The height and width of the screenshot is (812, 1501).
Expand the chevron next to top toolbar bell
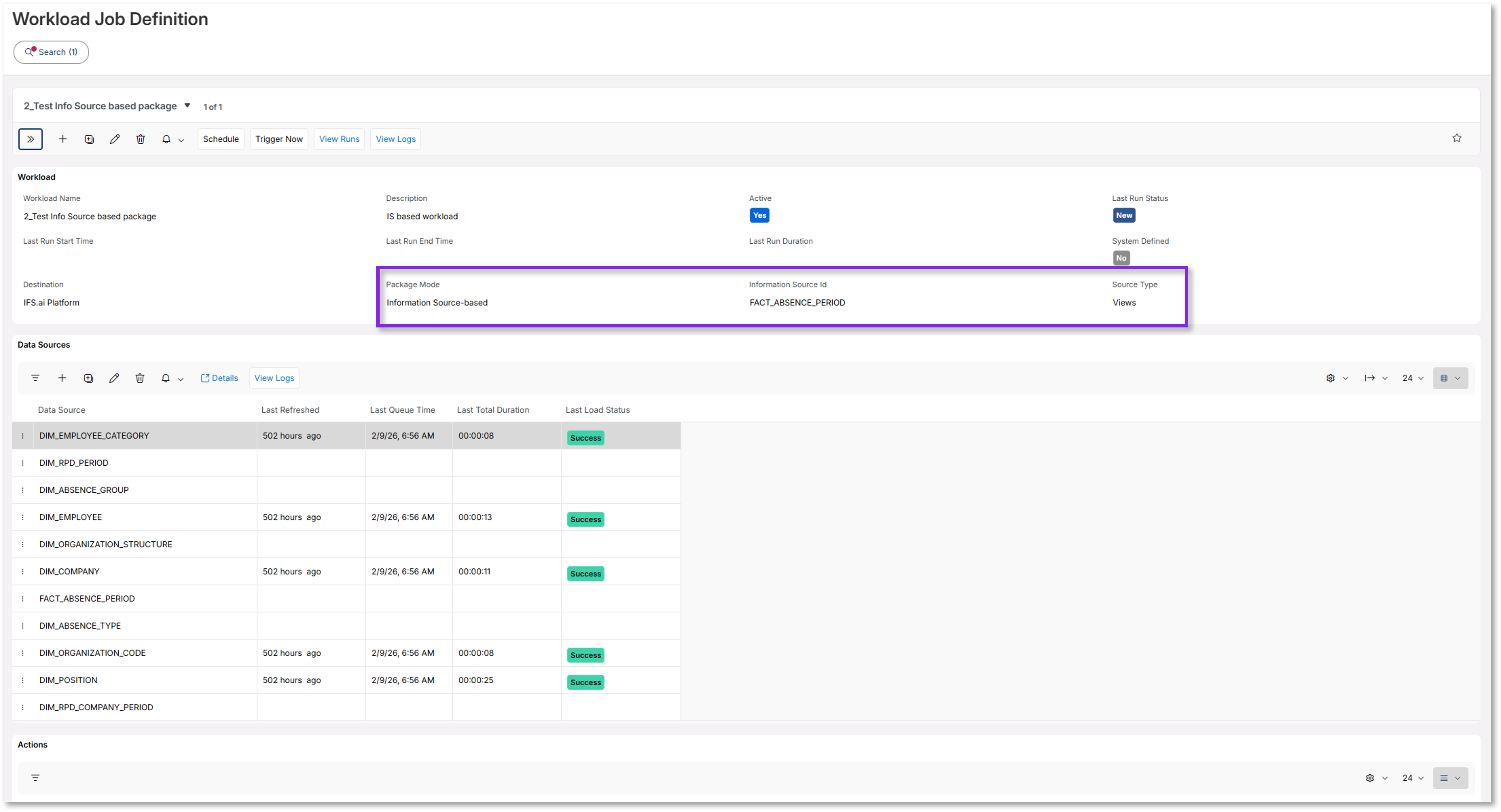[181, 140]
